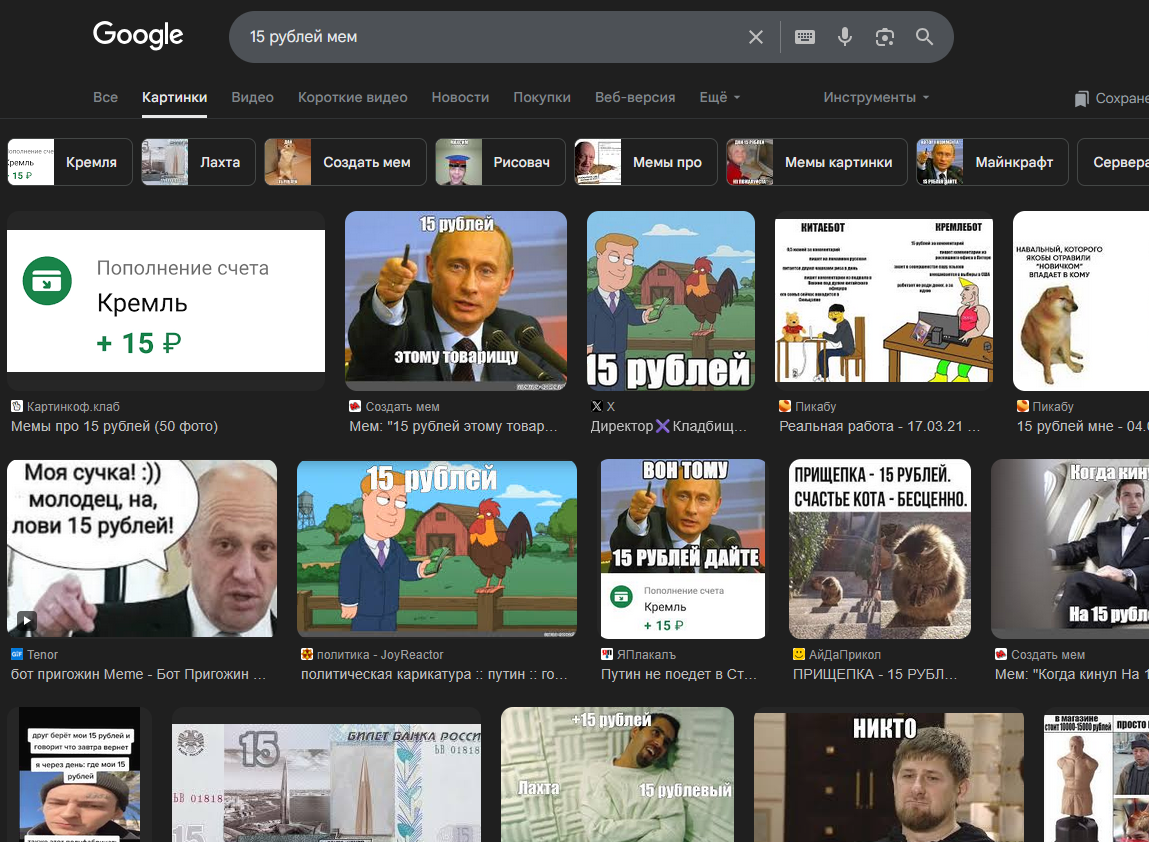This screenshot has width=1149, height=842.
Task: Start voice search with microphone icon
Action: pyautogui.click(x=845, y=37)
